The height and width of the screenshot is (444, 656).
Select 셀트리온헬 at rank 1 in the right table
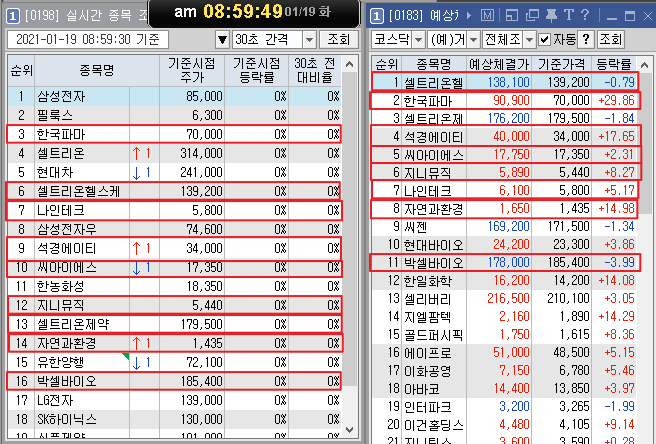(x=505, y=82)
